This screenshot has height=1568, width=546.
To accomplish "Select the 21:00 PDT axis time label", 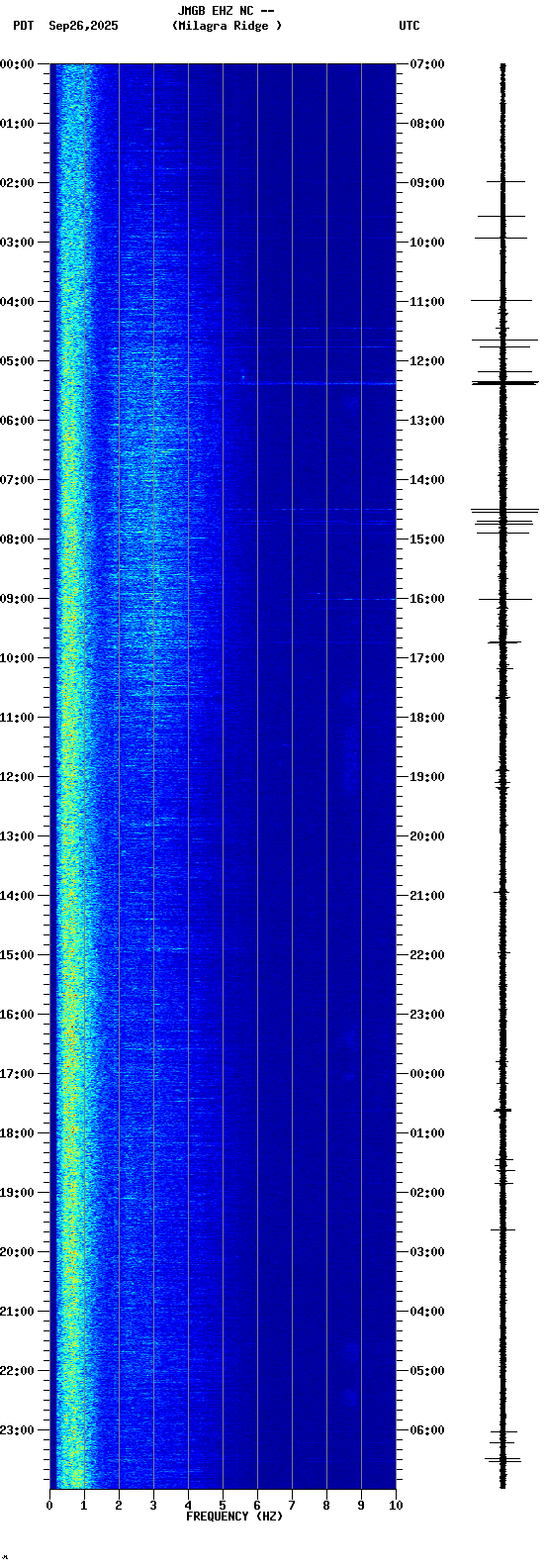I will coord(17,1312).
